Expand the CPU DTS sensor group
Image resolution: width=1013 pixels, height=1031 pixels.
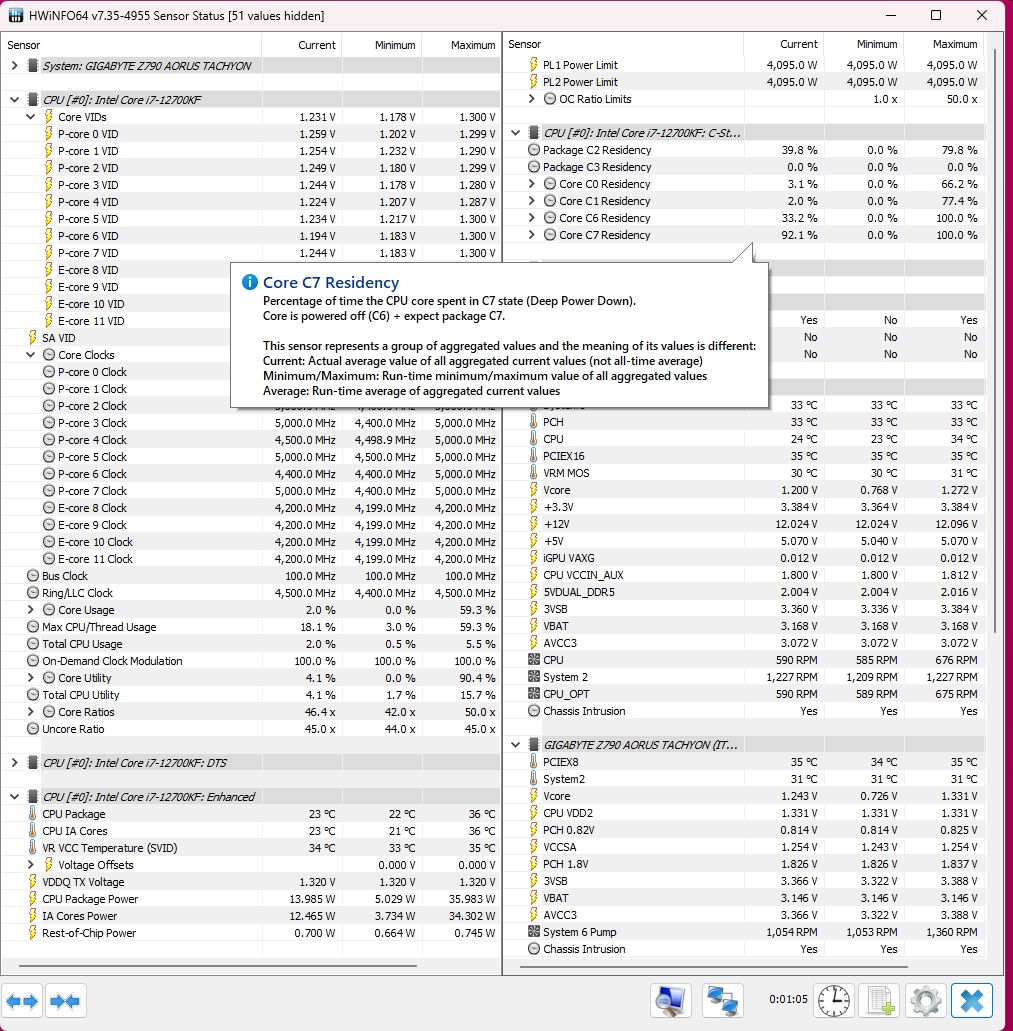coord(14,763)
